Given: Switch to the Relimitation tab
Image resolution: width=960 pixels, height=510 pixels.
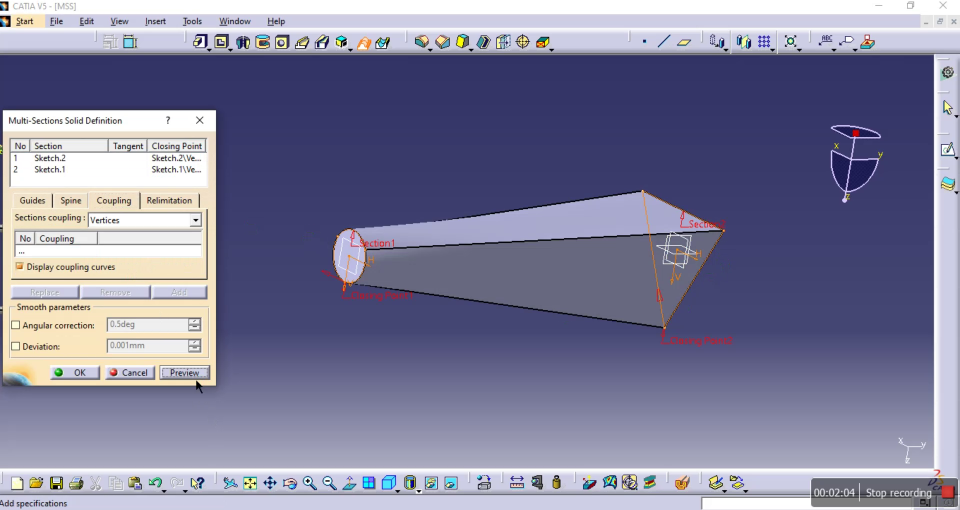Looking at the screenshot, I should click(x=169, y=200).
